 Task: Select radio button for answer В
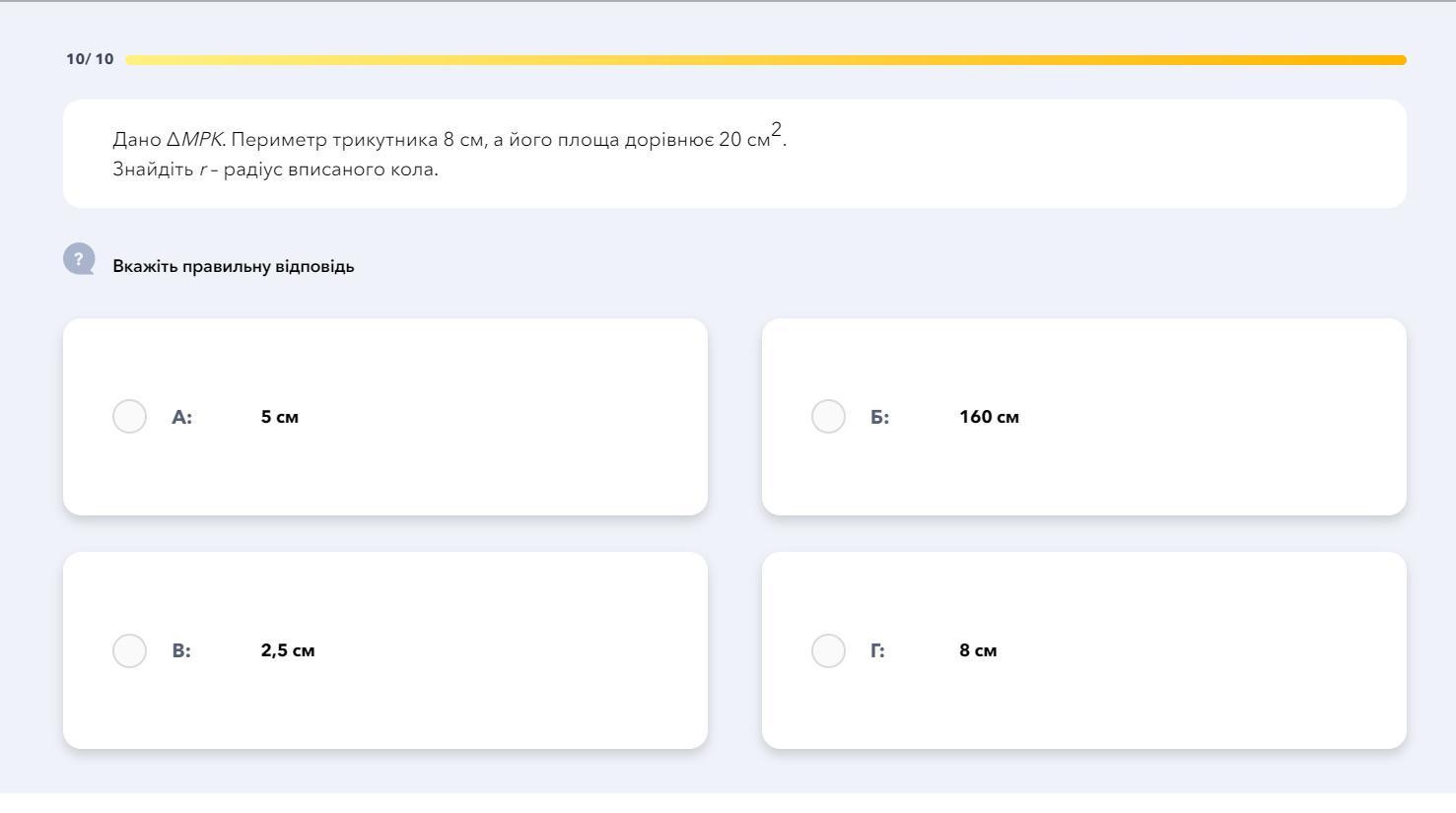click(x=129, y=650)
